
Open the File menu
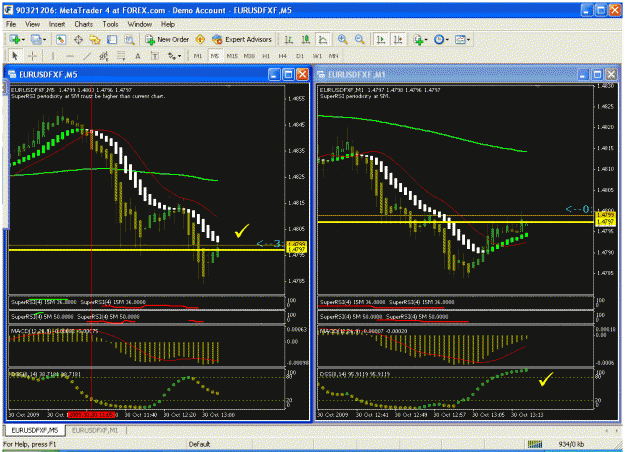click(11, 24)
